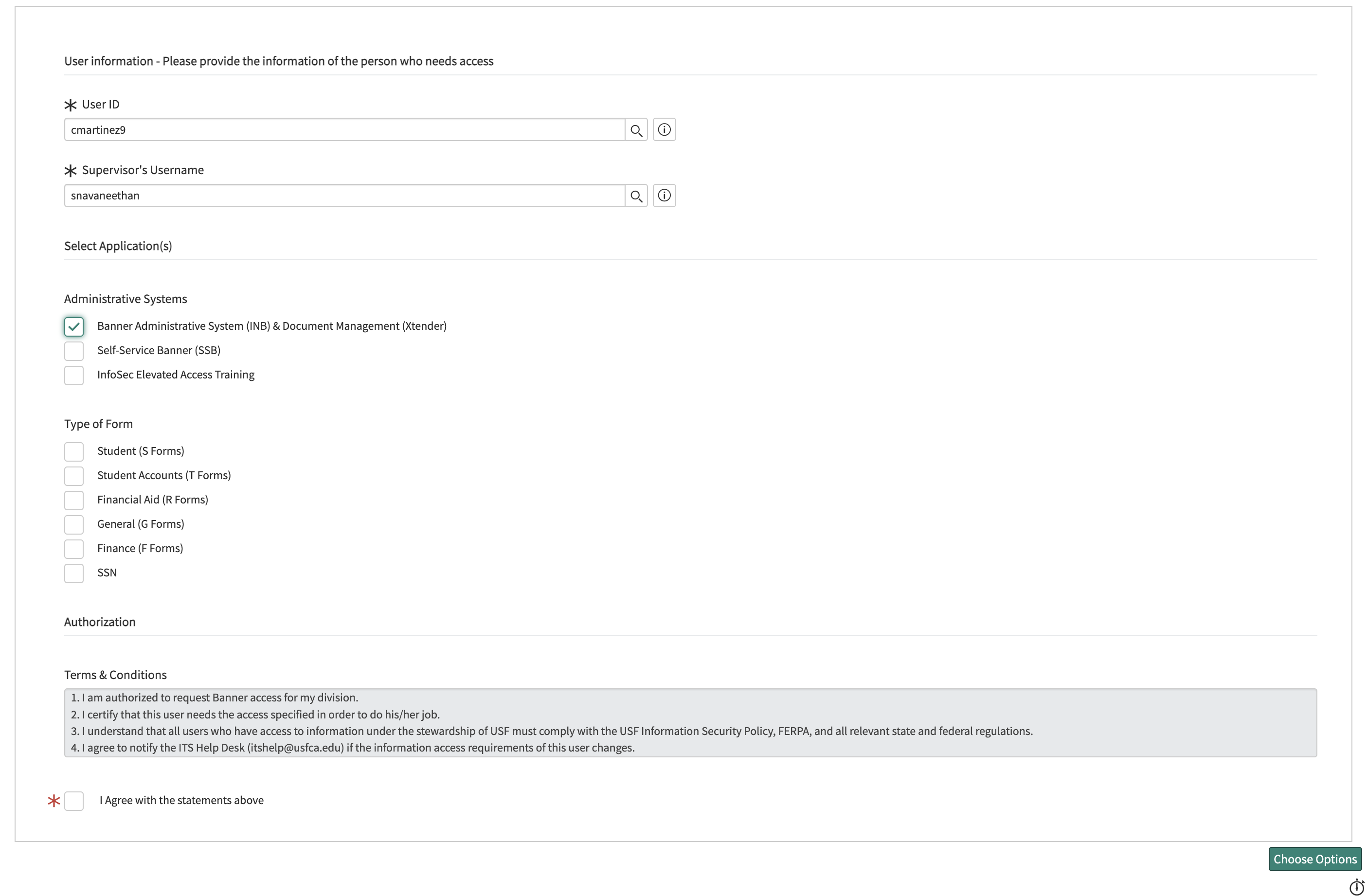1367x896 pixels.
Task: Tick Student Accounts (T Forms)
Action: 74,476
